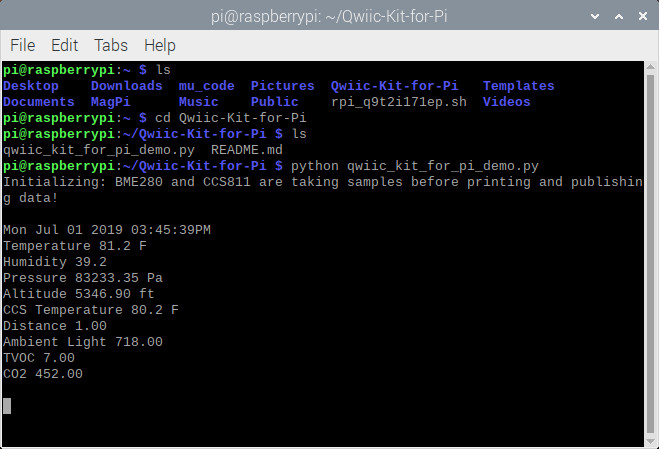Click the terminal cursor block

[7, 406]
